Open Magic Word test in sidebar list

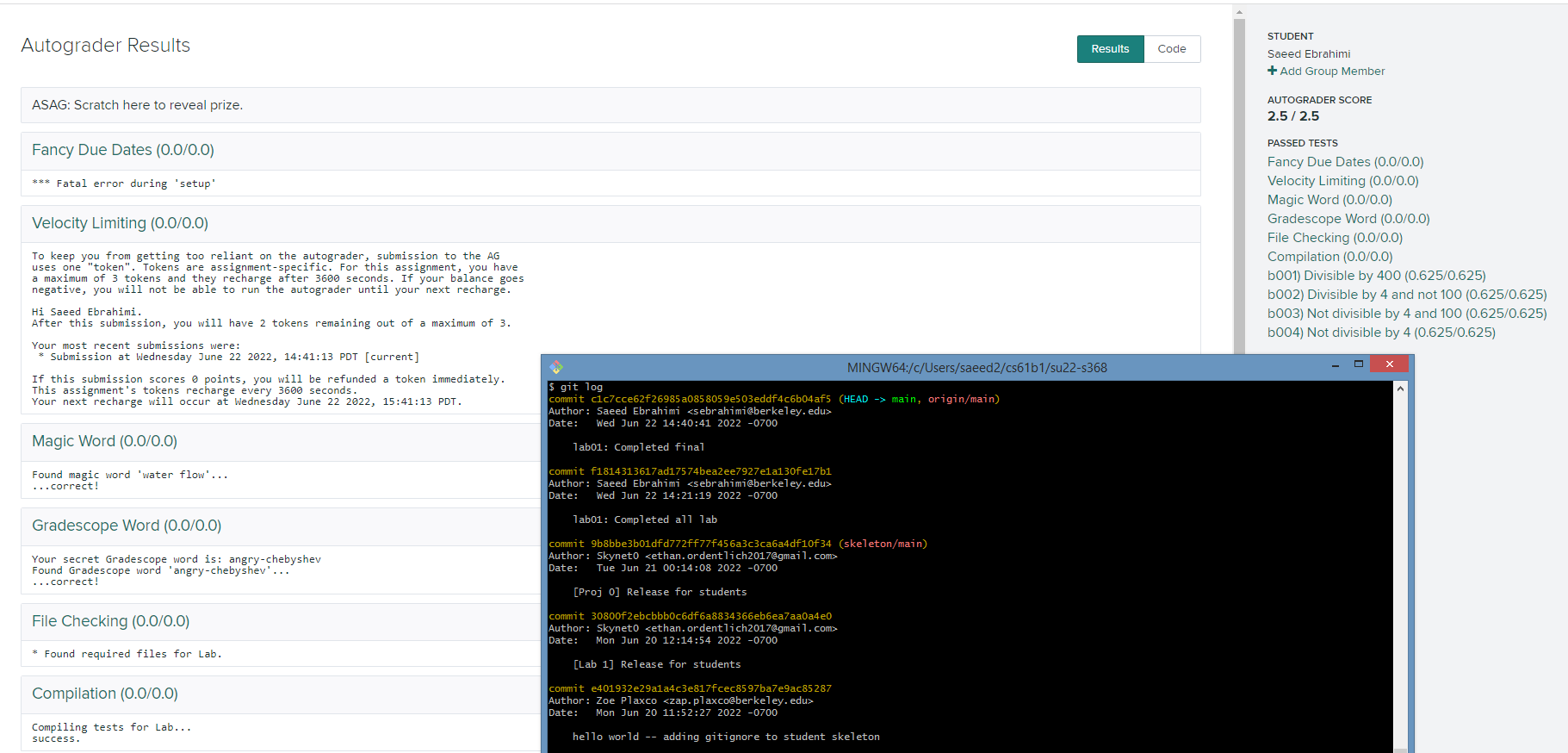[1329, 200]
